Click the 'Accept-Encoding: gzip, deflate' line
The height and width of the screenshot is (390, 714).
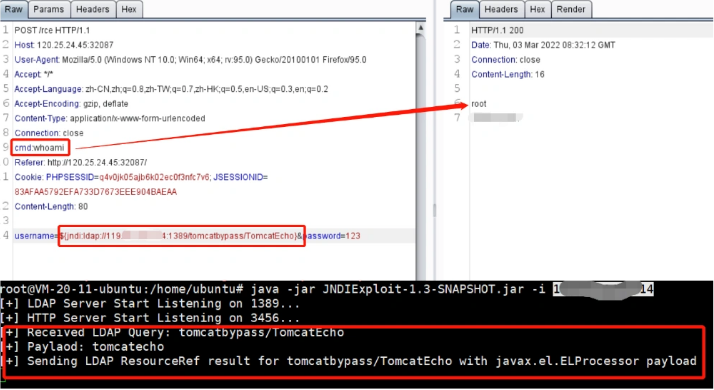point(71,103)
